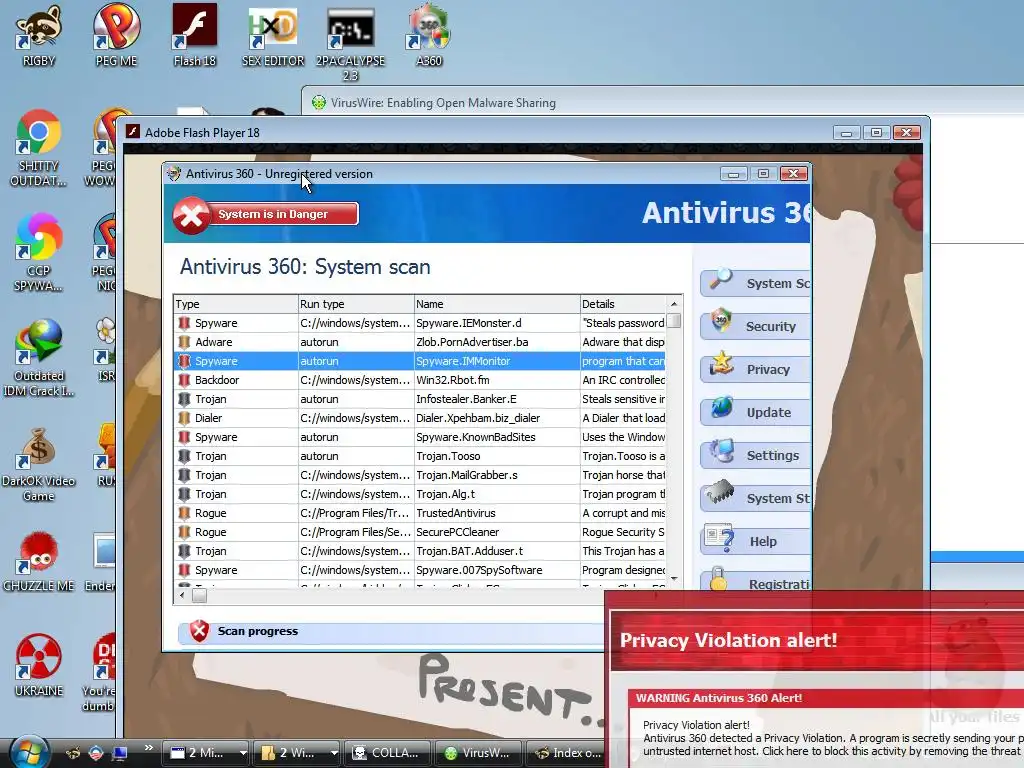
Task: Expand the quick launch overflow chevron
Action: pos(148,748)
